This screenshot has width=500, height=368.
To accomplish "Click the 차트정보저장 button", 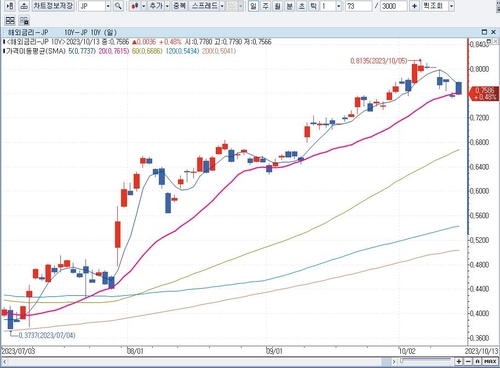I will (53, 6).
